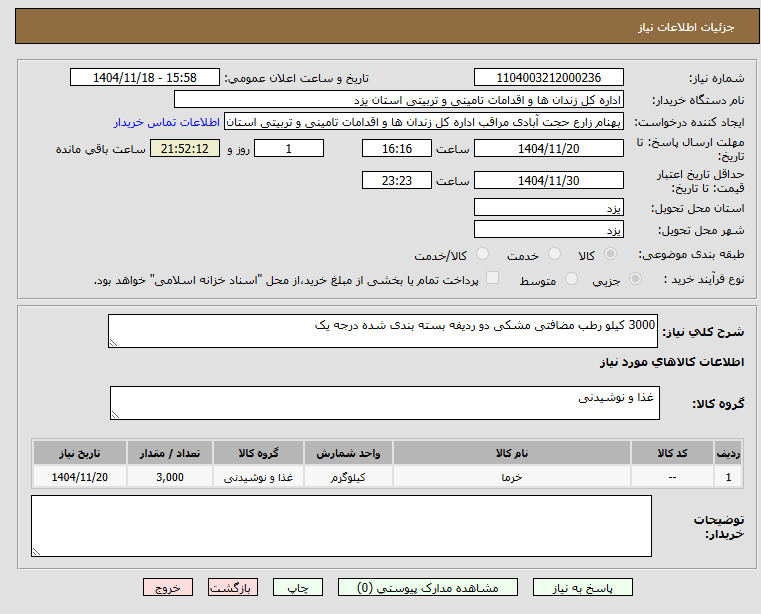Image resolution: width=761 pixels, height=614 pixels.
Task: Click resize handle of گروه کالا textarea
Action: 115,415
